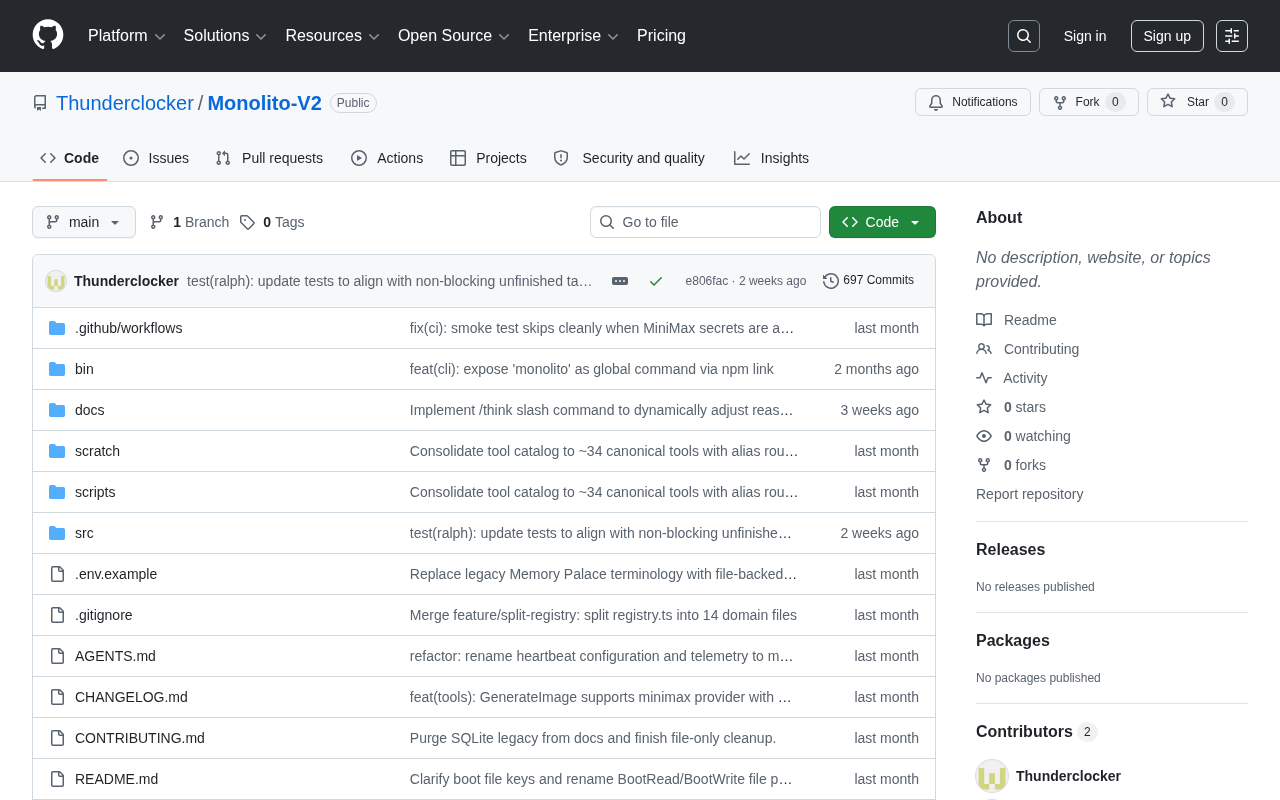Screen dimensions: 1280x800
Task: Star the repository with Star button
Action: (x=1197, y=102)
